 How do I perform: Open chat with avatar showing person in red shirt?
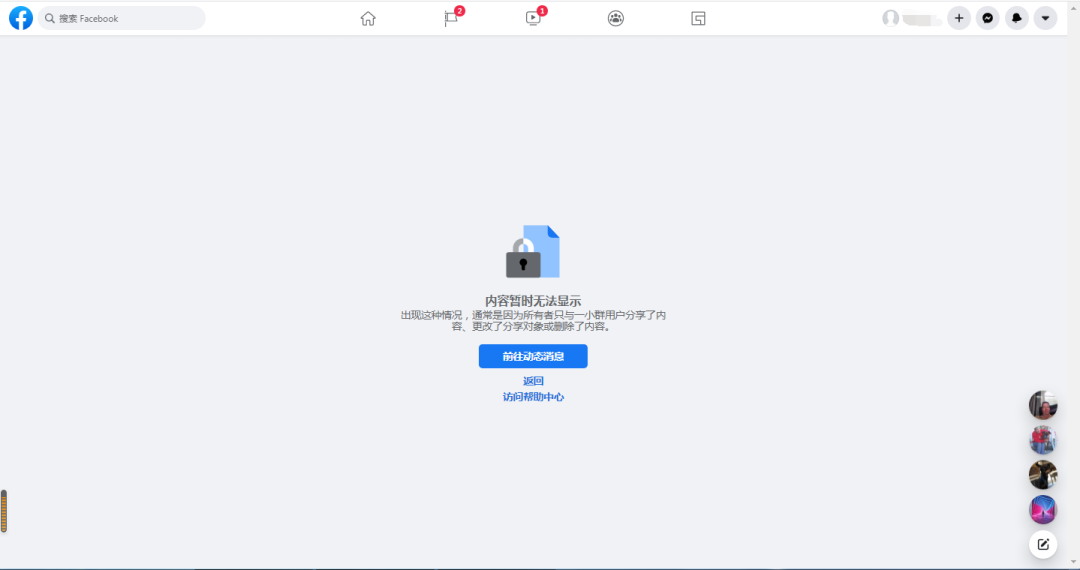[x=1043, y=440]
